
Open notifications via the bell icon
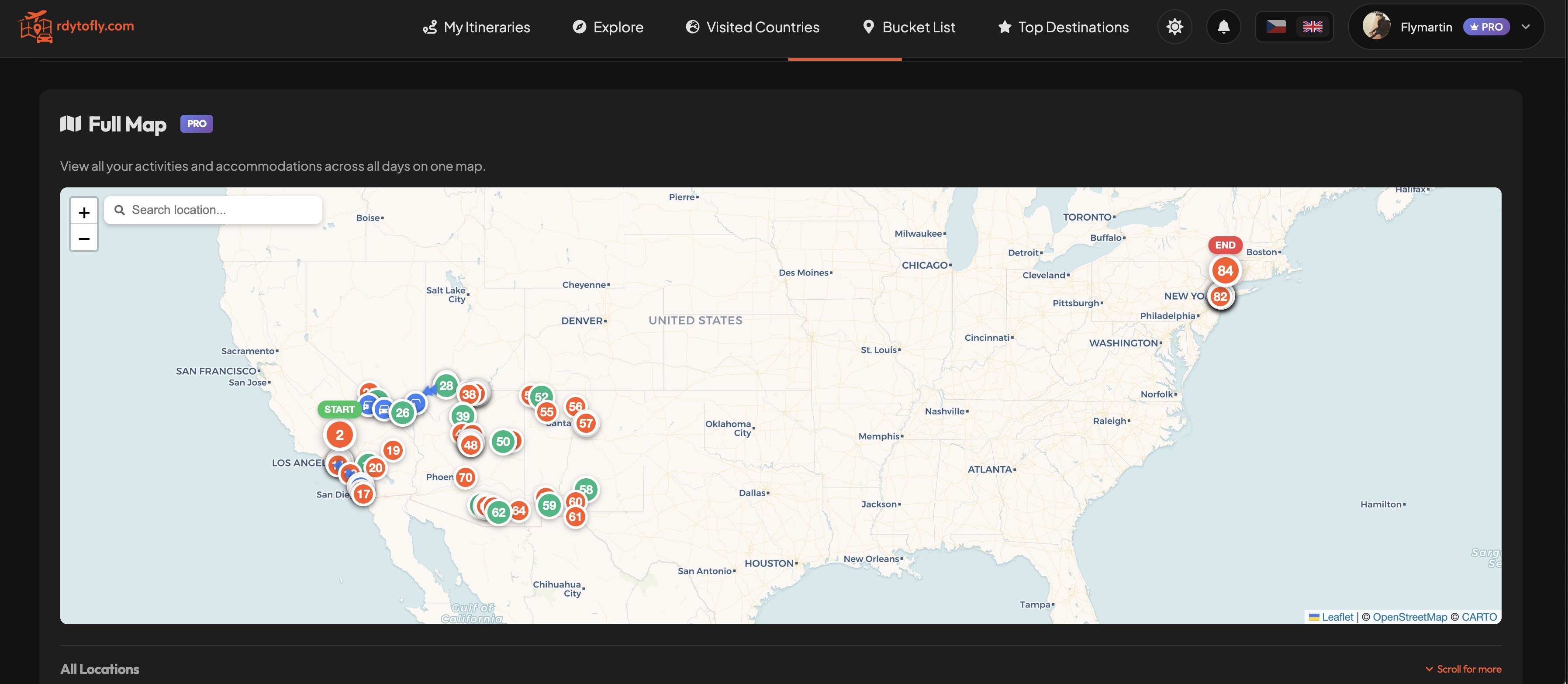[1223, 27]
